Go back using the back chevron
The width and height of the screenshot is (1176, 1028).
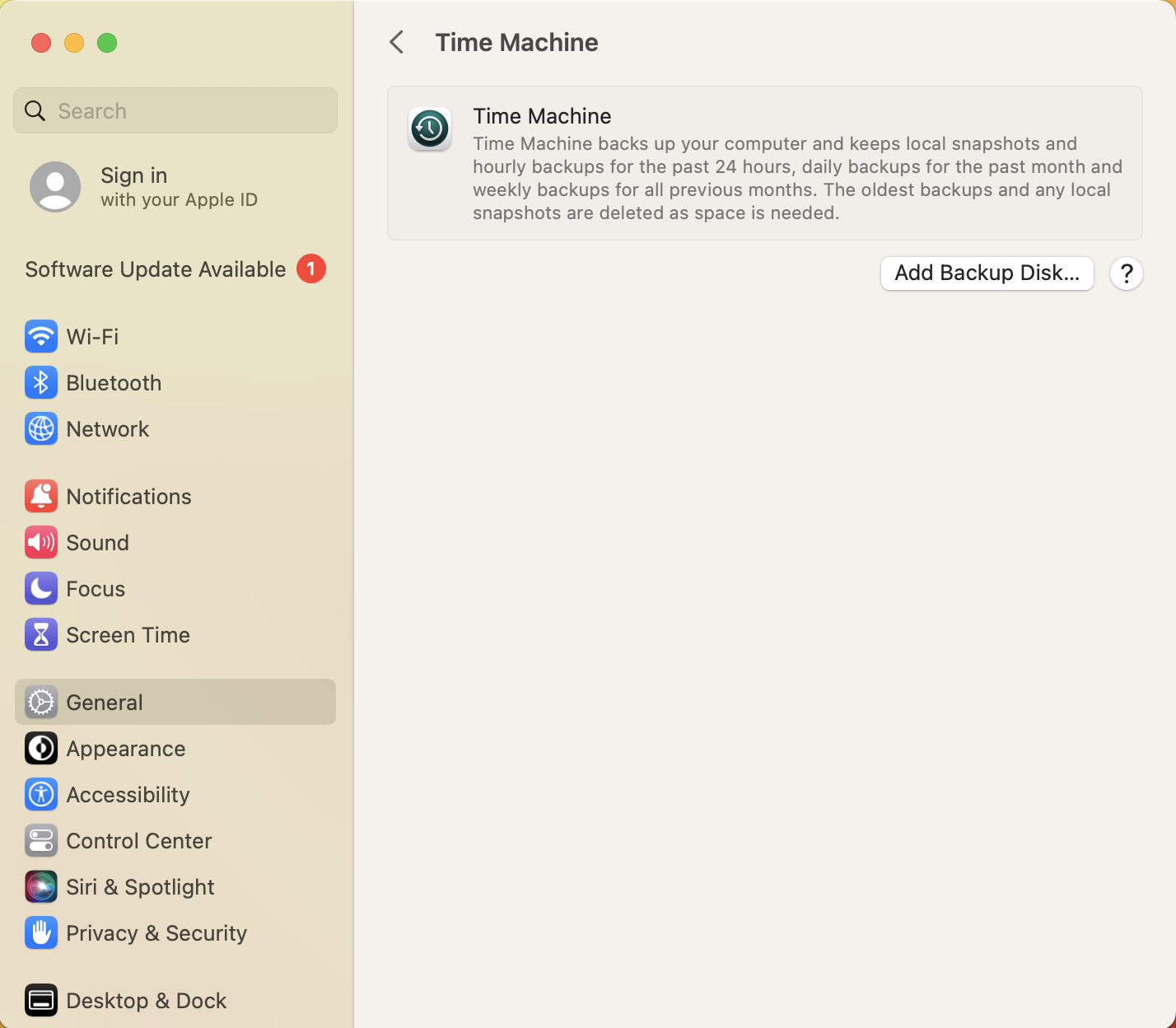pyautogui.click(x=397, y=41)
